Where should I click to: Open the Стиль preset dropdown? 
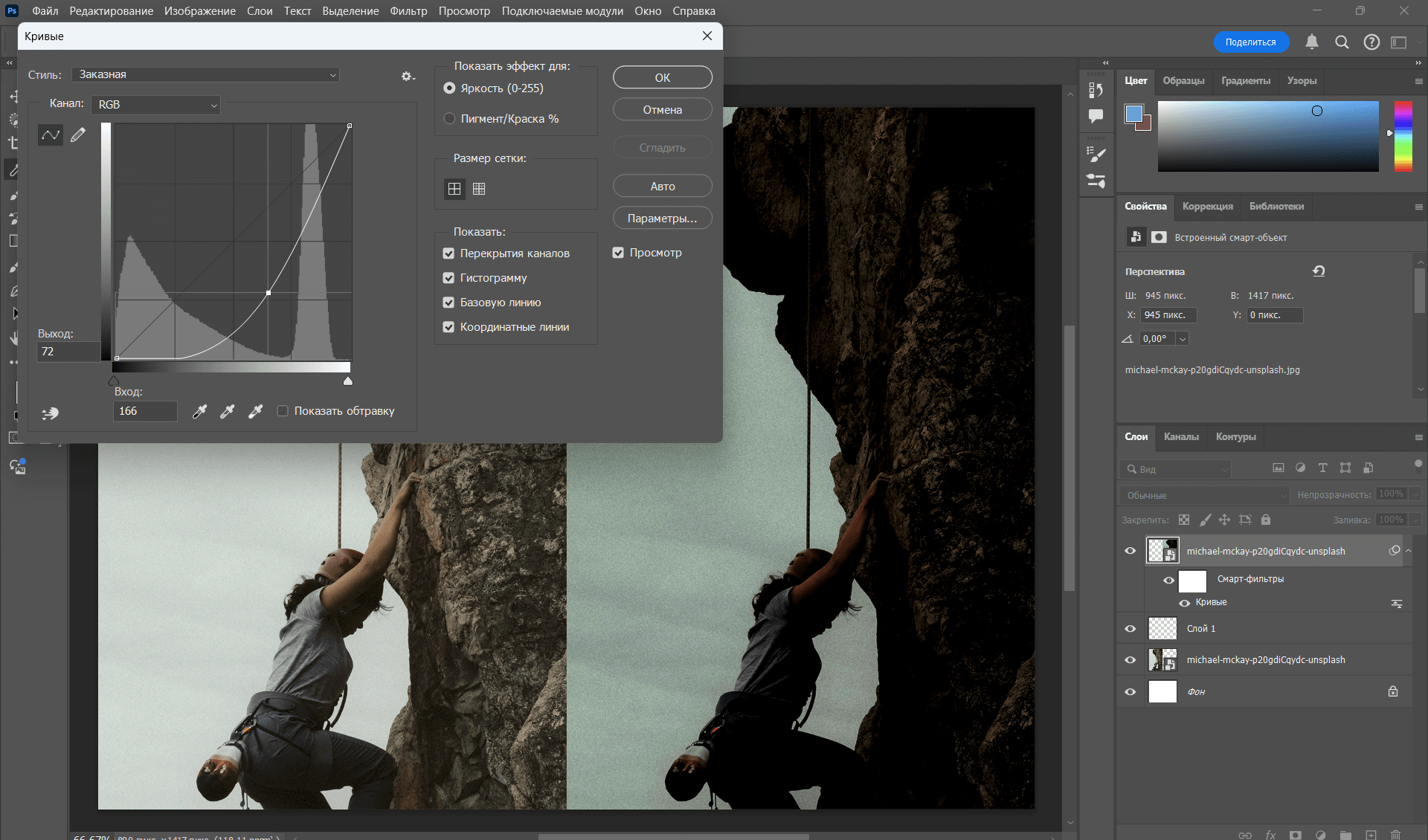206,74
